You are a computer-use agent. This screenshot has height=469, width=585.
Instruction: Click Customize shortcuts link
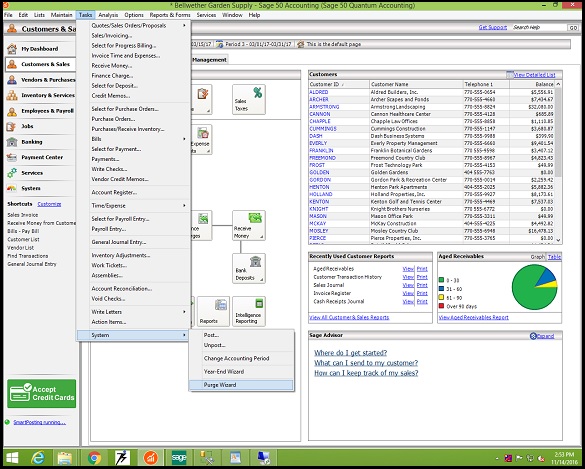(49, 204)
